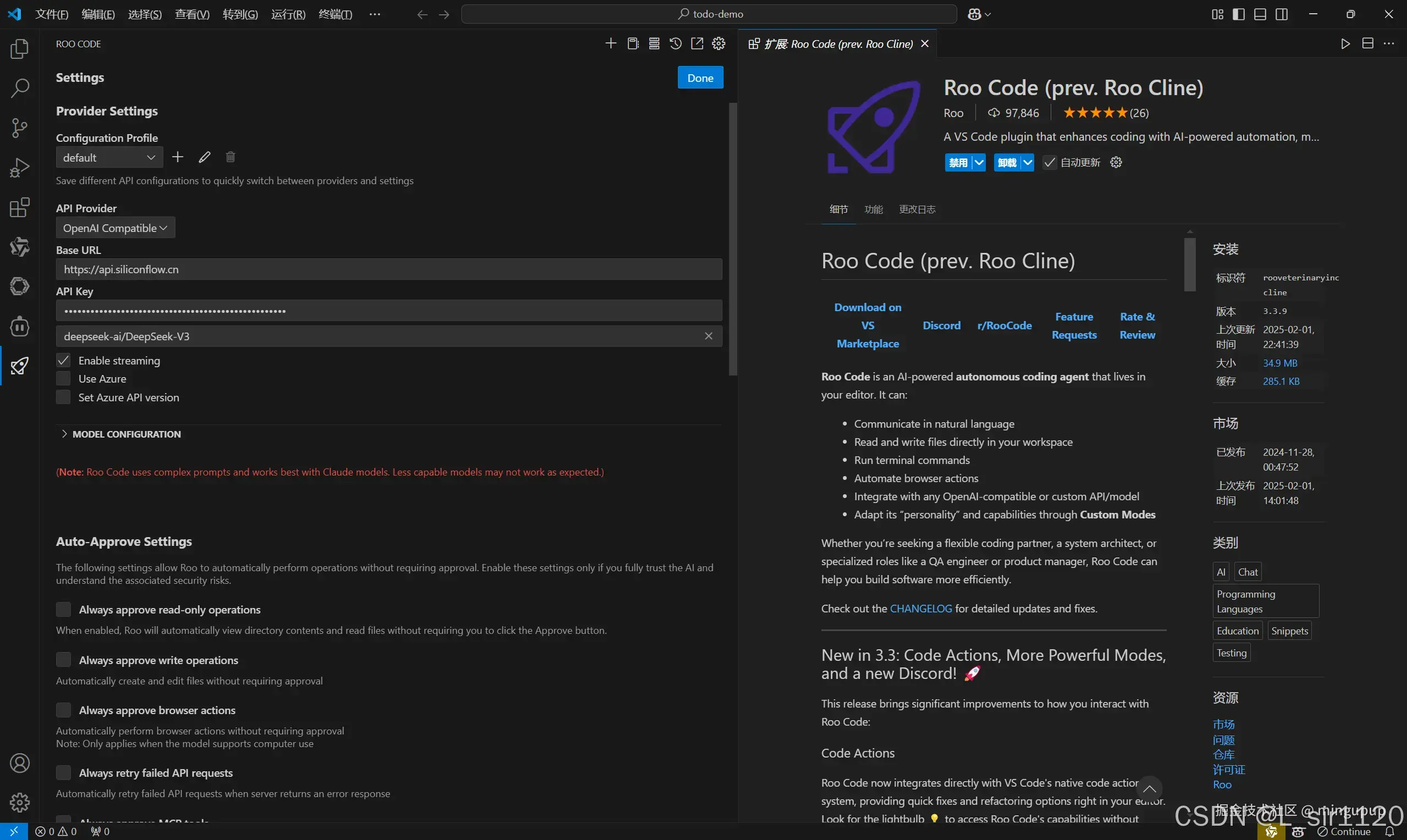Click the history icon in Roo Code header
Viewport: 1407px width, 840px height.
pyautogui.click(x=675, y=43)
